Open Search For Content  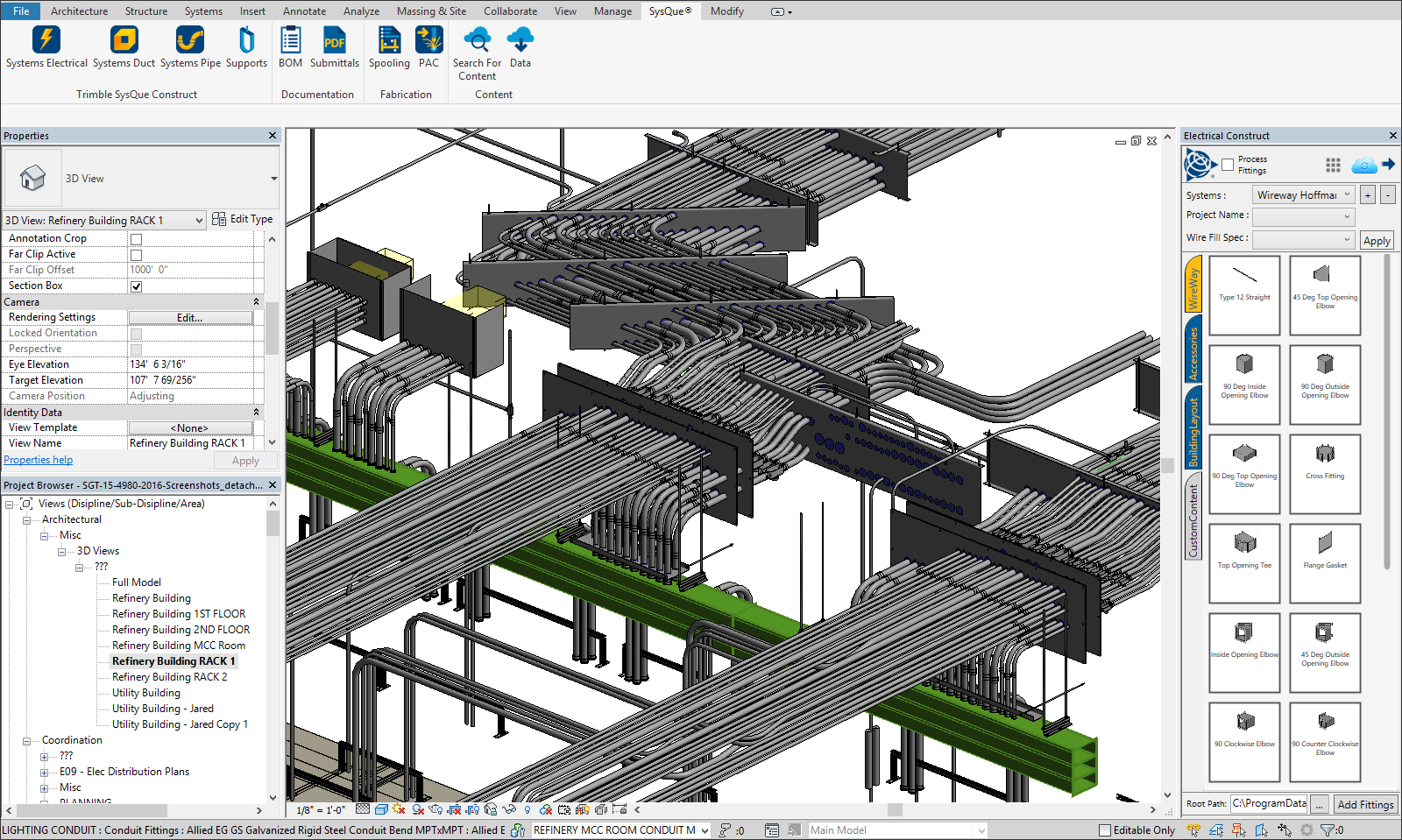(x=477, y=53)
